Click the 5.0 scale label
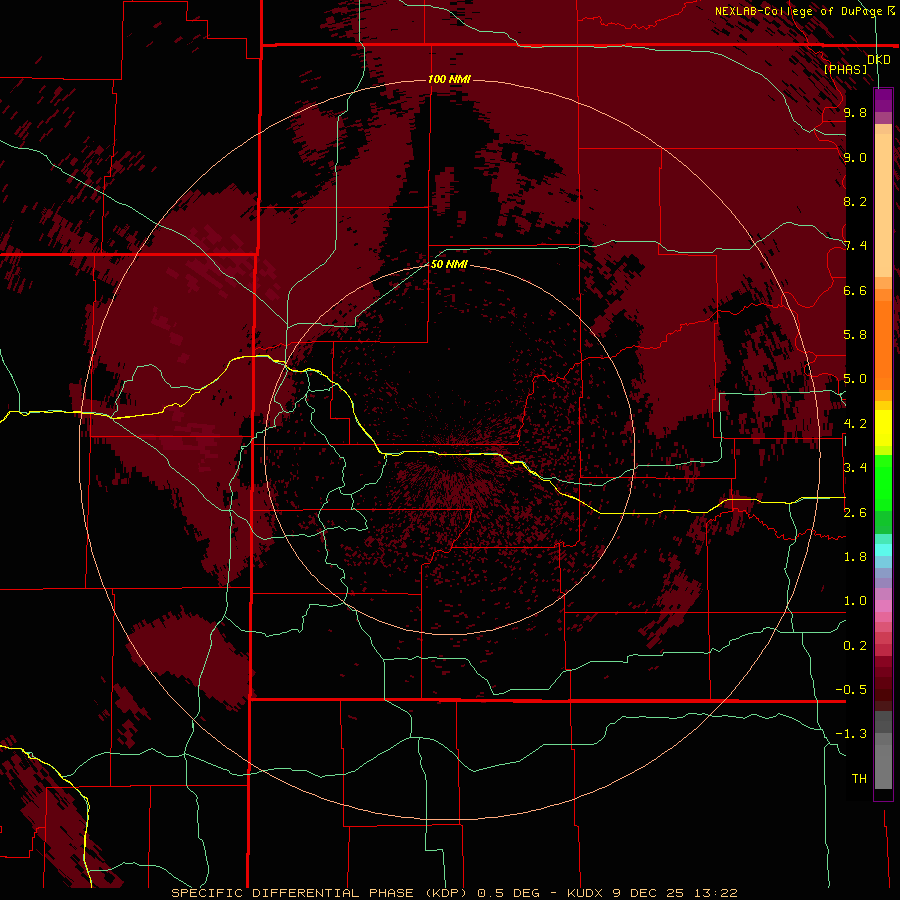 click(x=855, y=379)
